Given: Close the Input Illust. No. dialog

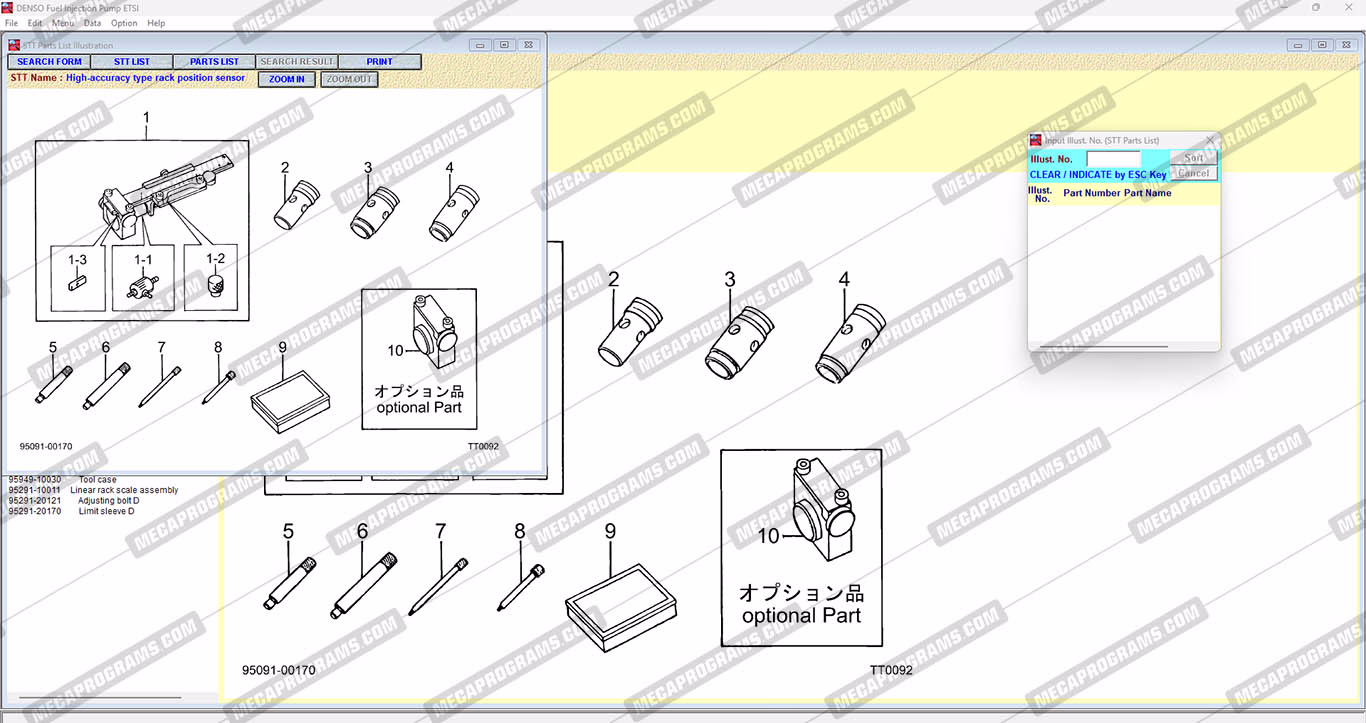Looking at the screenshot, I should [1209, 140].
